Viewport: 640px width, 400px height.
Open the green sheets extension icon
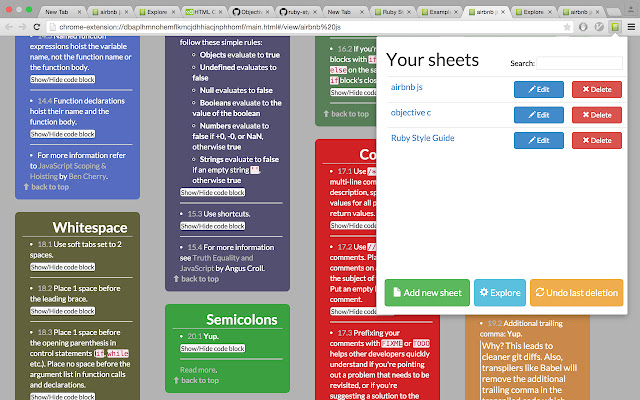coord(615,27)
